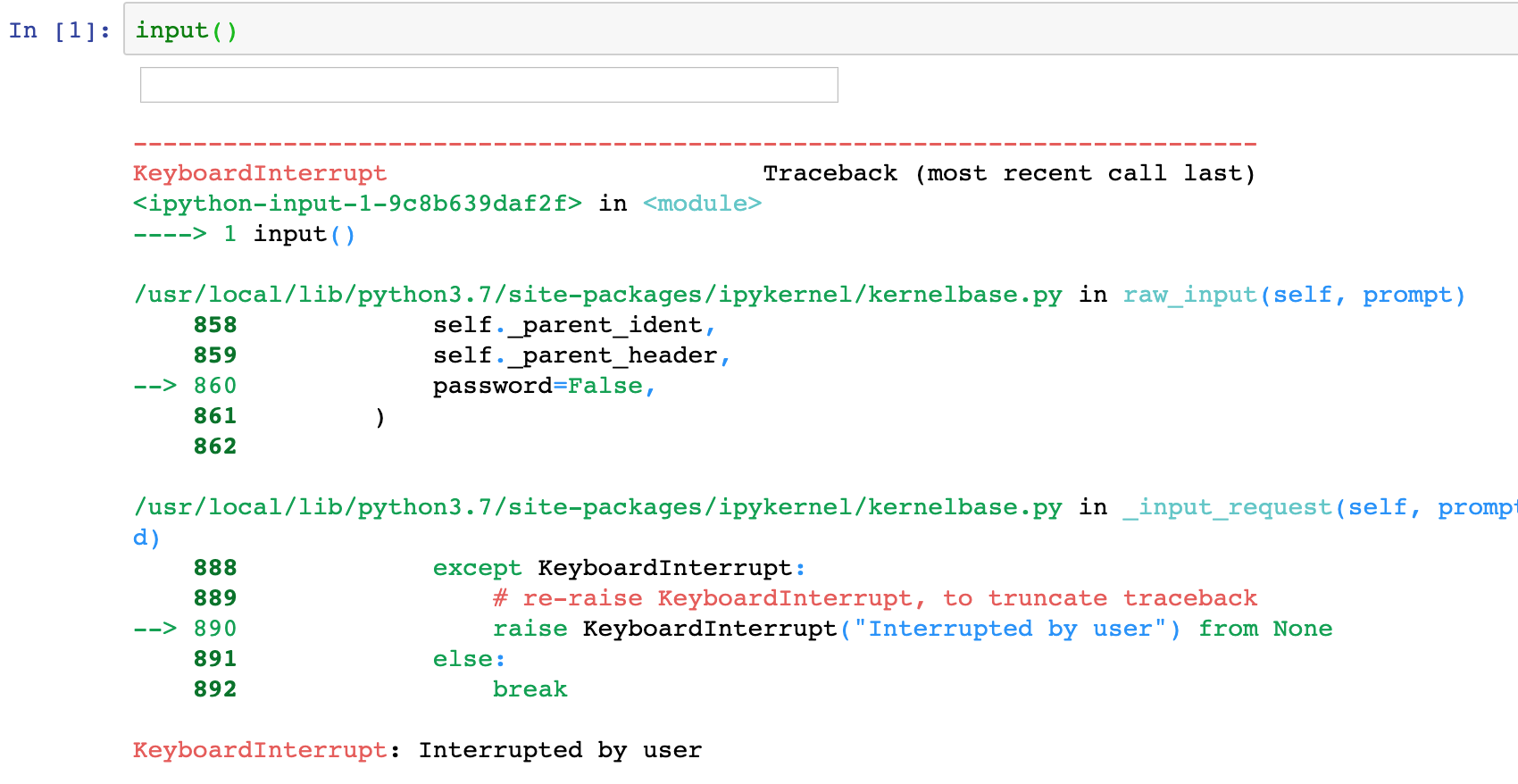Click 'password=False,' on line 860
Image resolution: width=1518 pixels, height=784 pixels.
544,386
